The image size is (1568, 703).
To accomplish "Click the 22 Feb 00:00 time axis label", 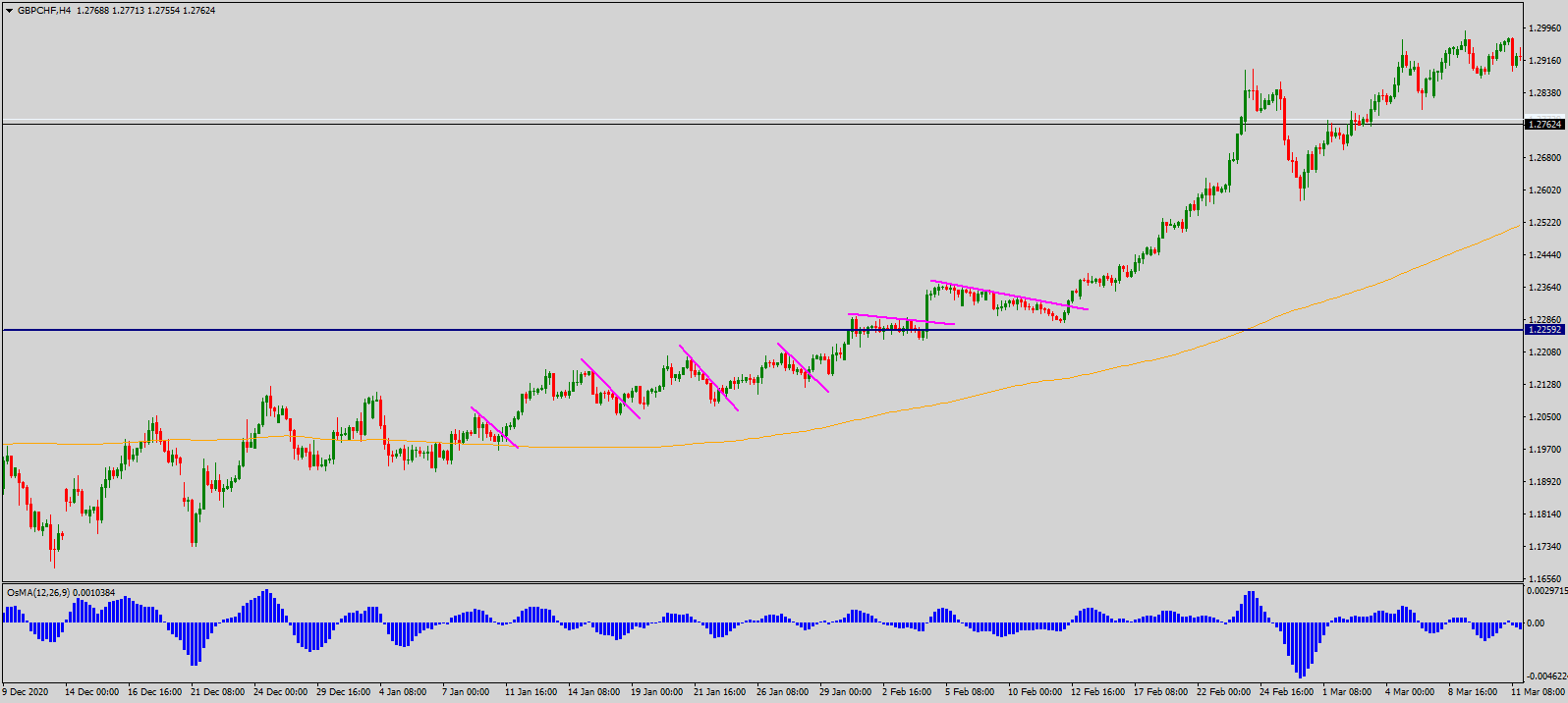I will (1223, 692).
